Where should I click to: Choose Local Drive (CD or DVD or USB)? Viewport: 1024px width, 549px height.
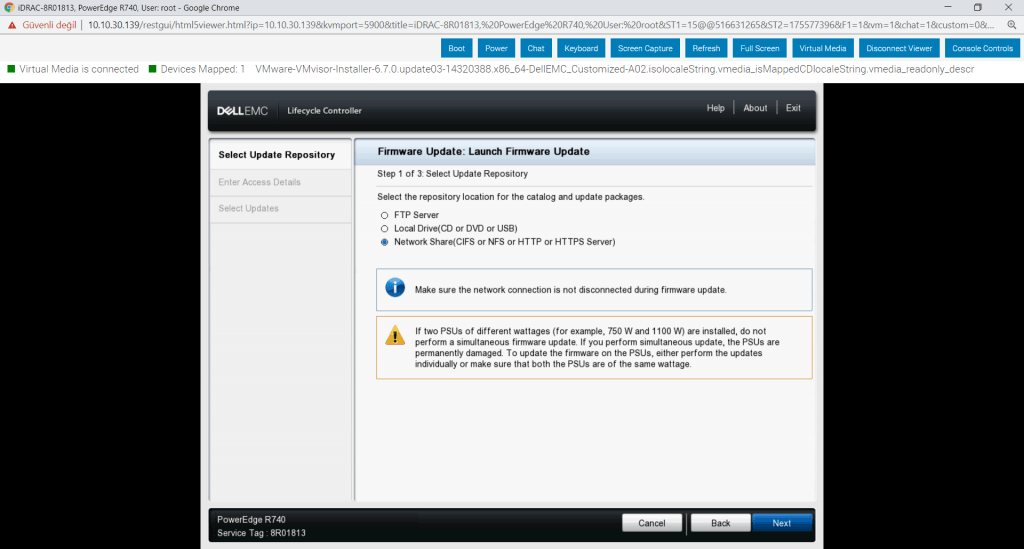tap(384, 228)
